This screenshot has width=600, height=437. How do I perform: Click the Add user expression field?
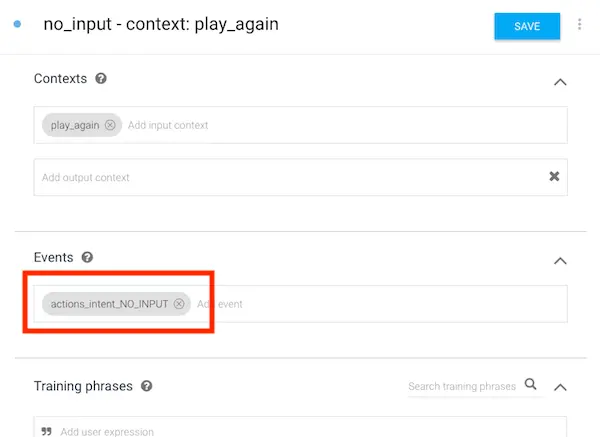click(x=300, y=427)
